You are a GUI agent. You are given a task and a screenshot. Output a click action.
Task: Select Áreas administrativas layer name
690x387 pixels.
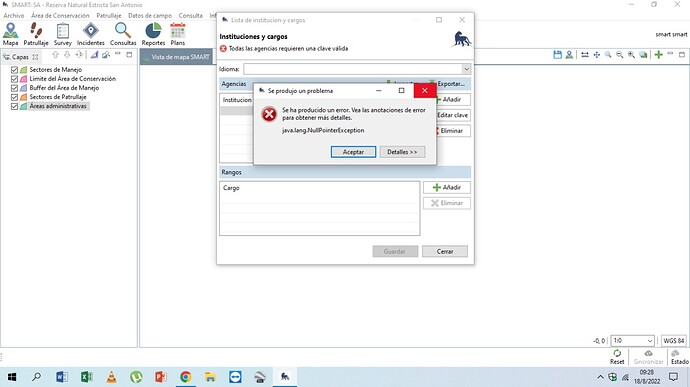point(58,106)
